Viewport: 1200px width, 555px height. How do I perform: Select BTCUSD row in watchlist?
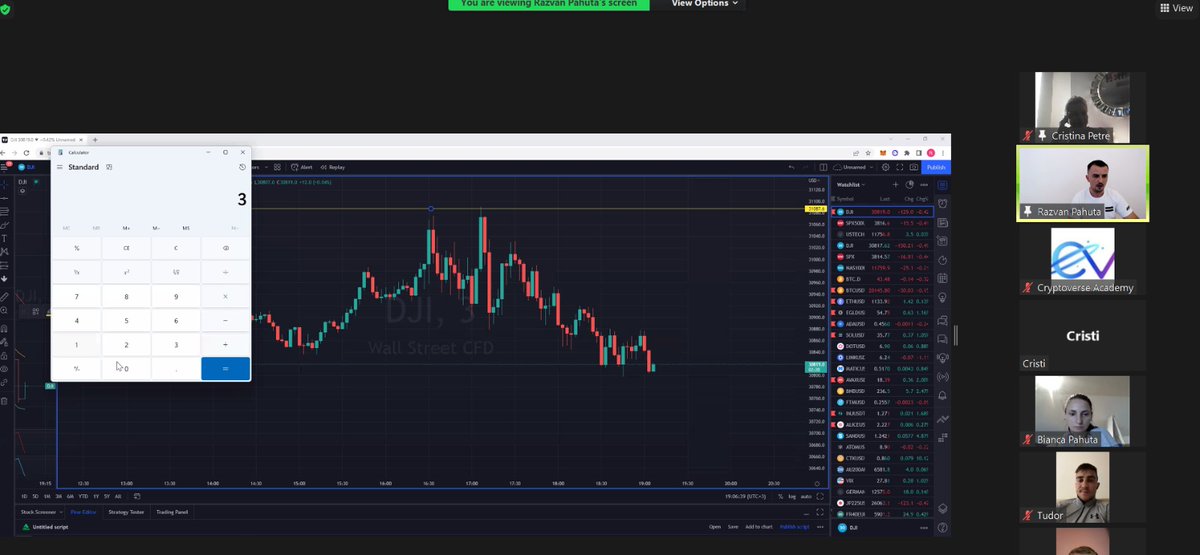click(x=881, y=290)
